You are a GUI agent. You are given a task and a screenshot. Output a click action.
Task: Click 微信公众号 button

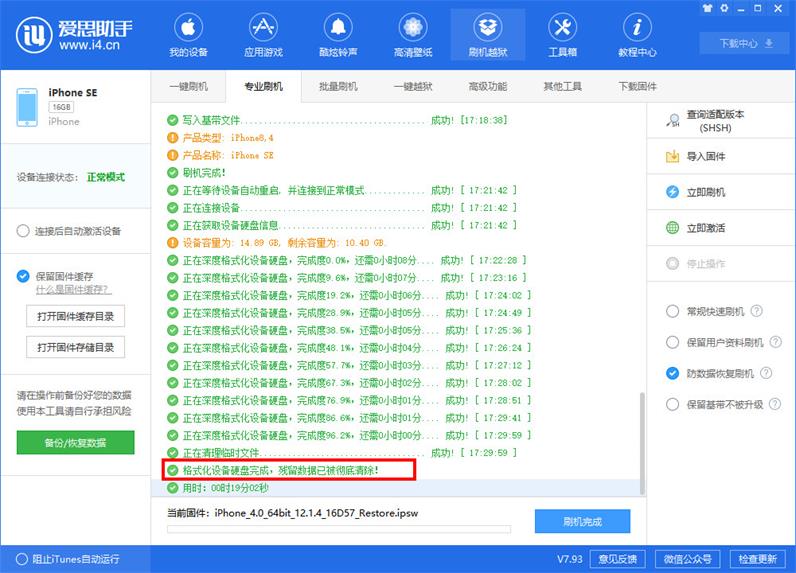pyautogui.click(x=687, y=559)
